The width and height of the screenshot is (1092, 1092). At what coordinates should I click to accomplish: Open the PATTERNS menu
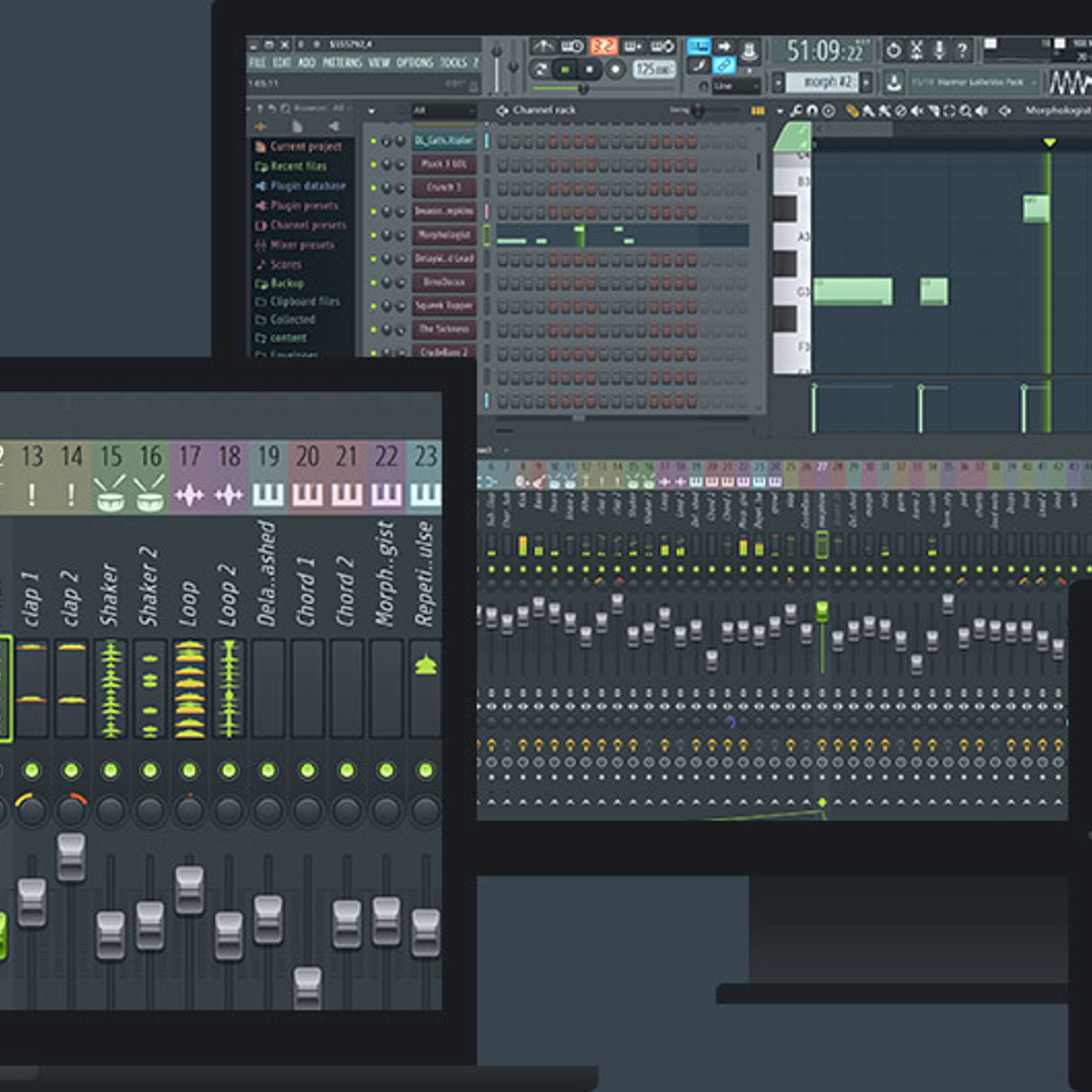click(342, 63)
